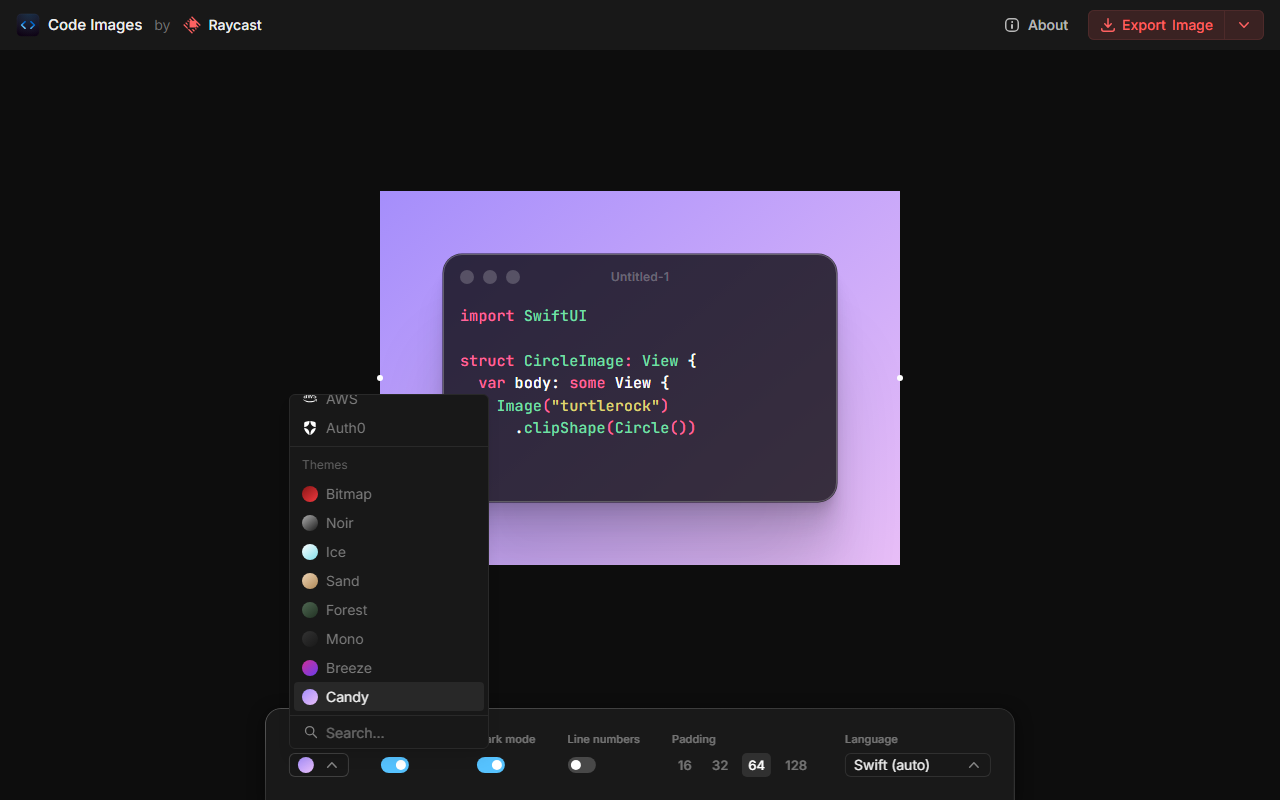Open the Raycast logo link
Viewport: 1280px width, 800px height.
click(222, 25)
